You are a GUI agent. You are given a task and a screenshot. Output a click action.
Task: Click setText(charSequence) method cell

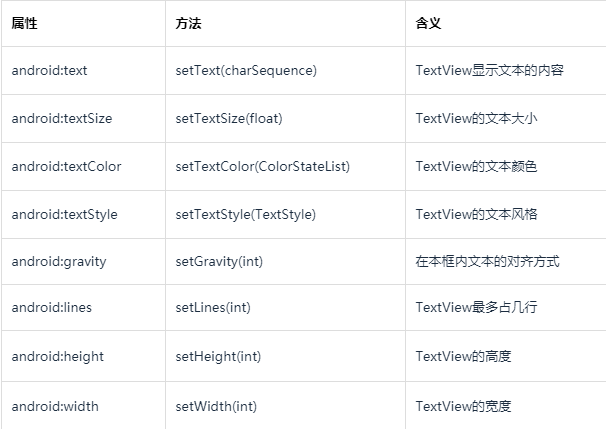pos(246,71)
